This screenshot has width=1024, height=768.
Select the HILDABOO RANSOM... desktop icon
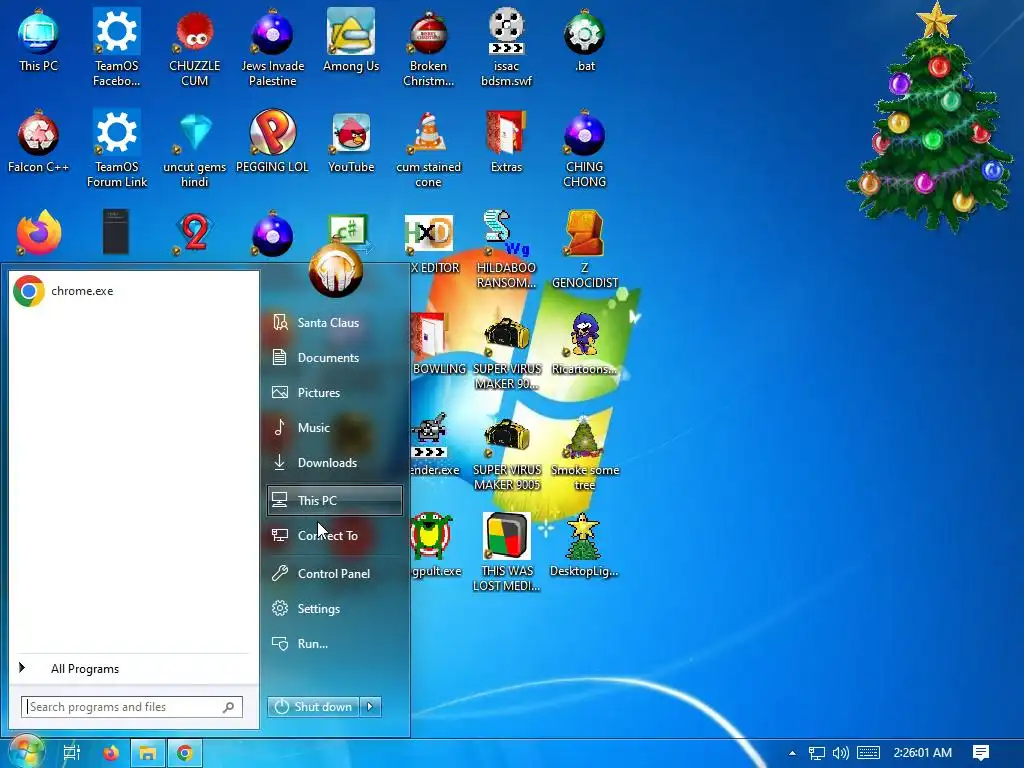(x=506, y=248)
